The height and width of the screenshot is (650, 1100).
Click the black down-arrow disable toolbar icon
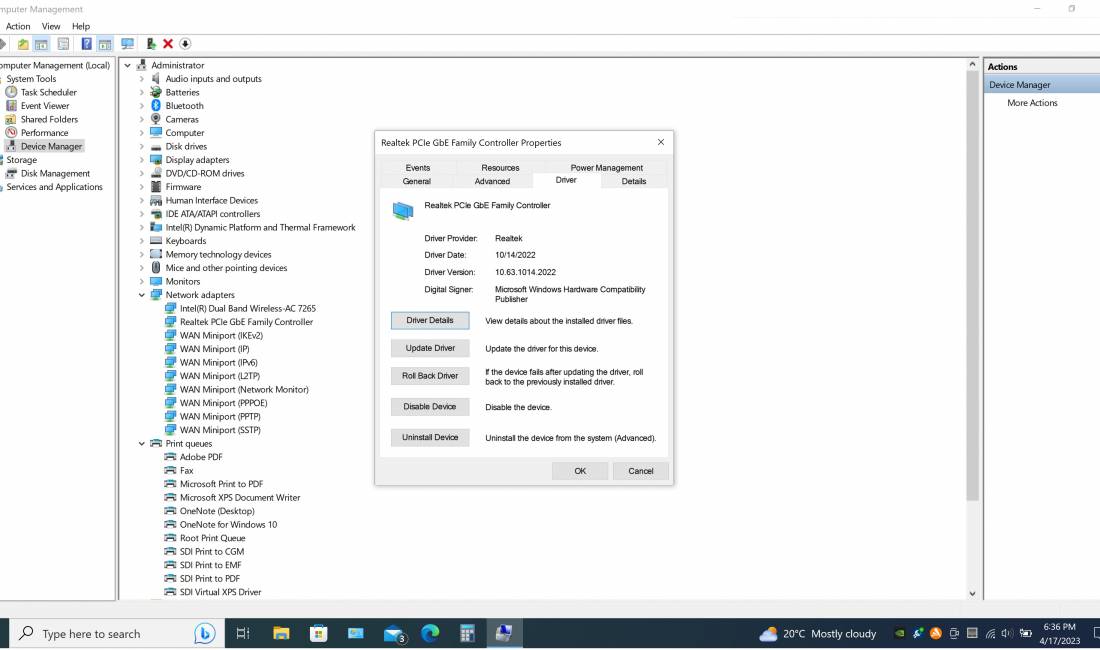(185, 44)
